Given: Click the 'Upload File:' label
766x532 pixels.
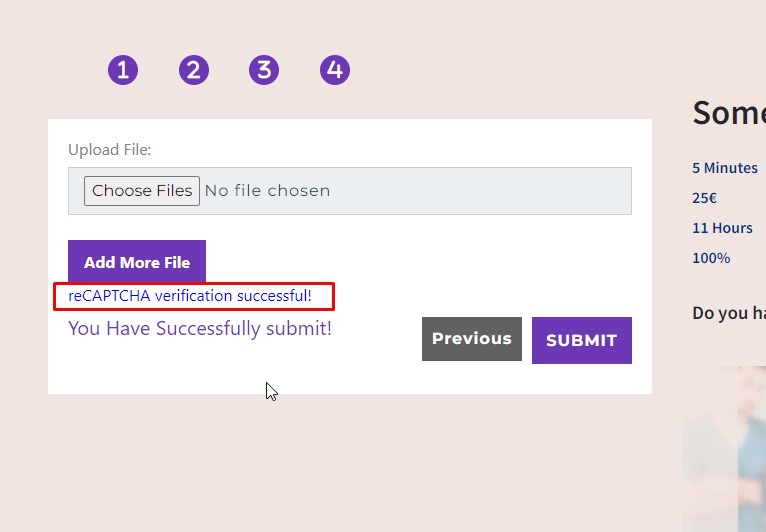Looking at the screenshot, I should click(x=109, y=150).
